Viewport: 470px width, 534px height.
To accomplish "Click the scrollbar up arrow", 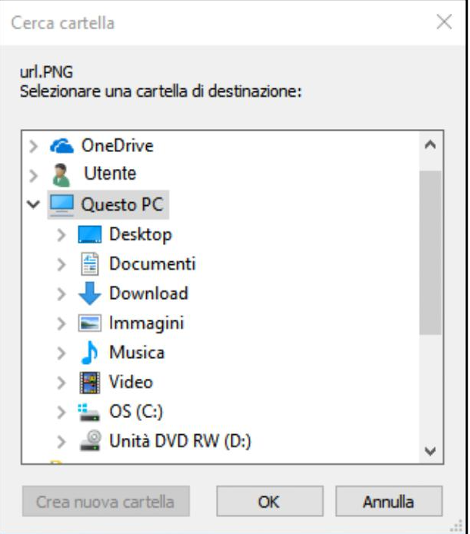I will (430, 145).
